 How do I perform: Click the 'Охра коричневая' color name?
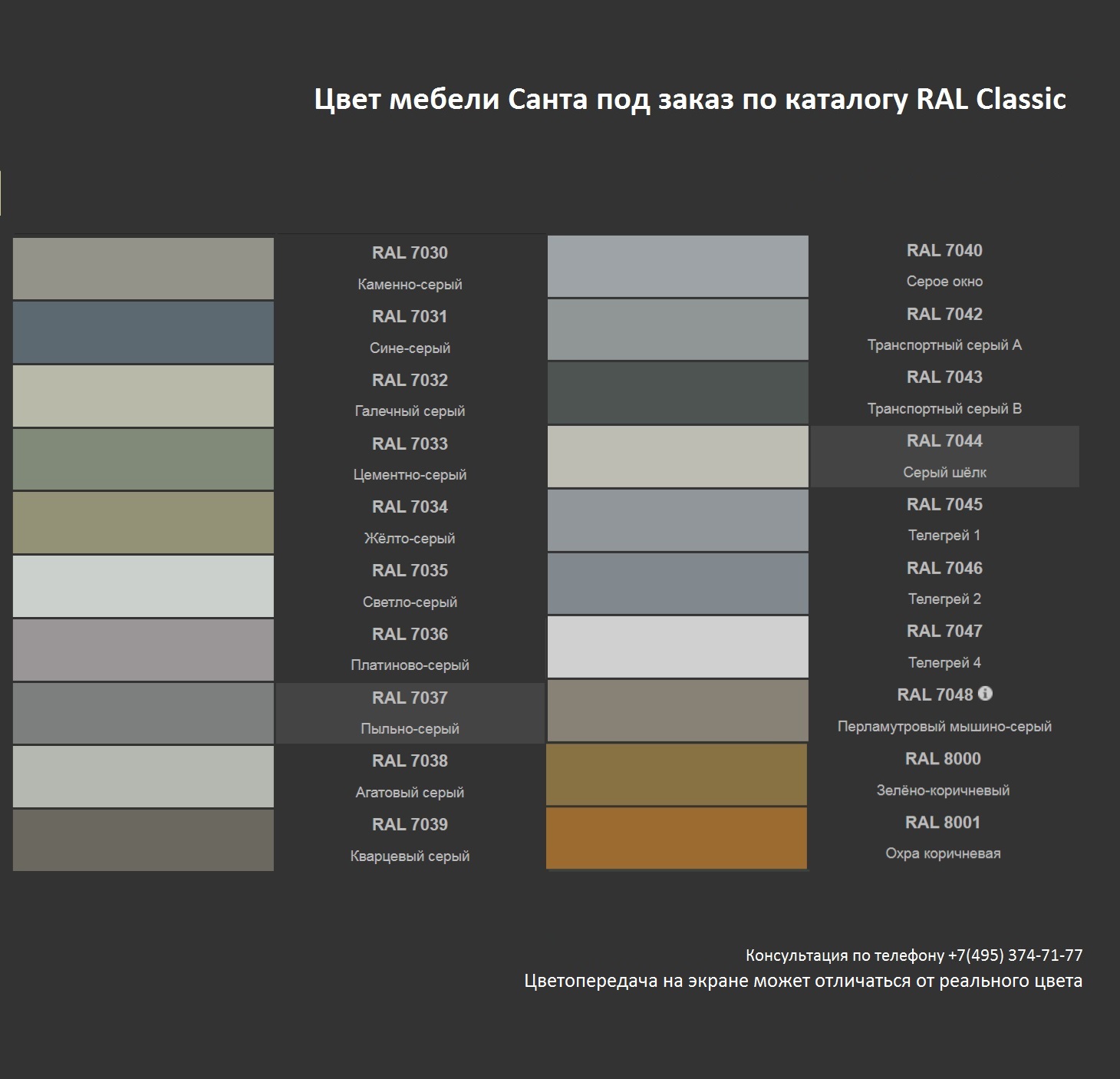coord(943,853)
